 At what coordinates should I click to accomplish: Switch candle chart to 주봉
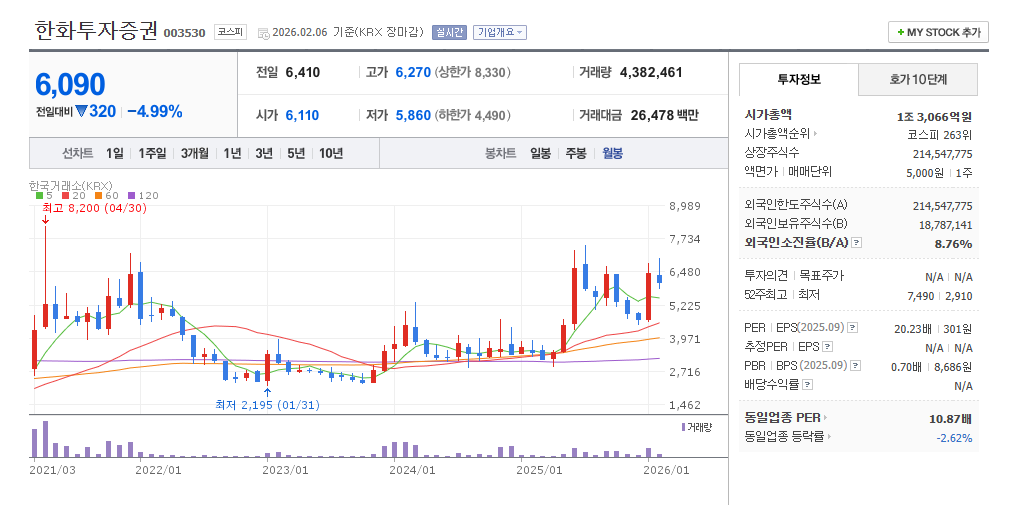pyautogui.click(x=576, y=153)
